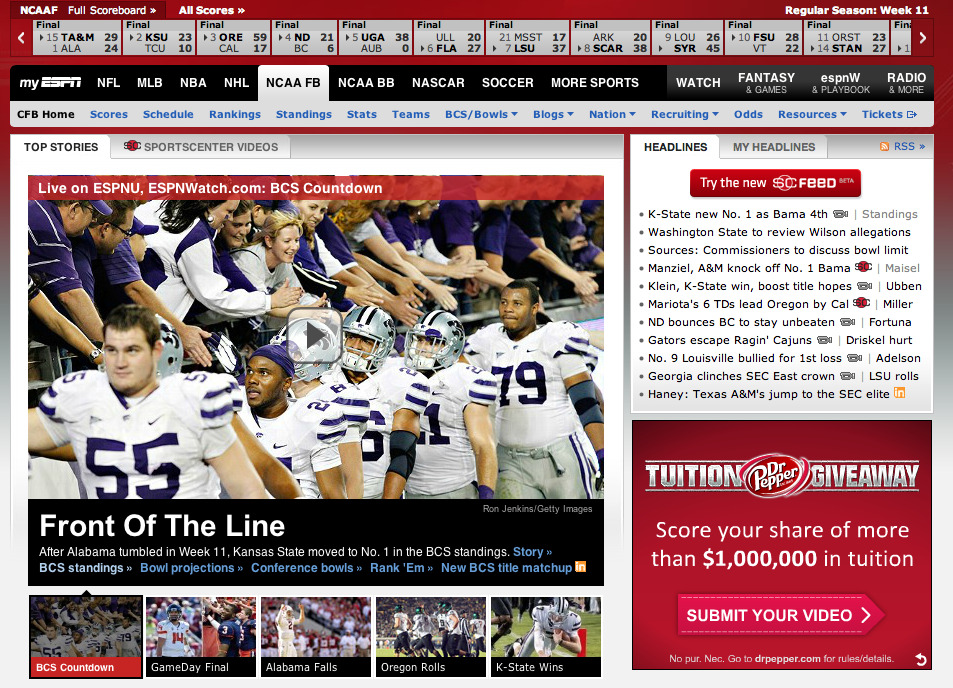Open the Rankings link

[x=235, y=114]
